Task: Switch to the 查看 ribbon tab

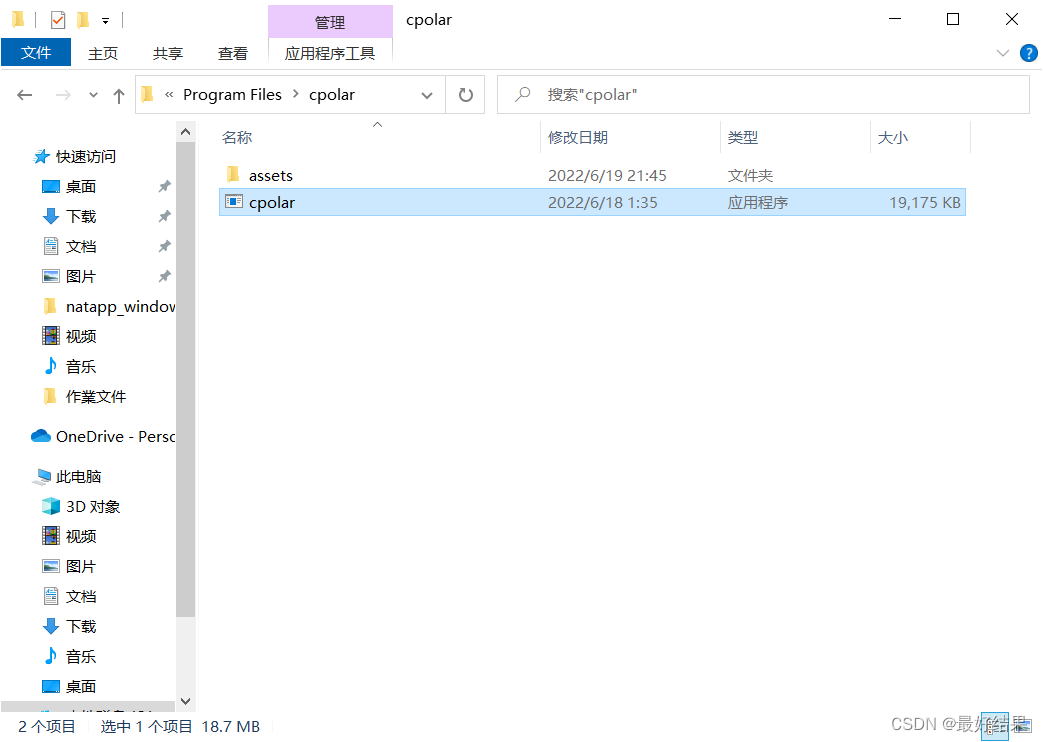Action: click(x=233, y=53)
